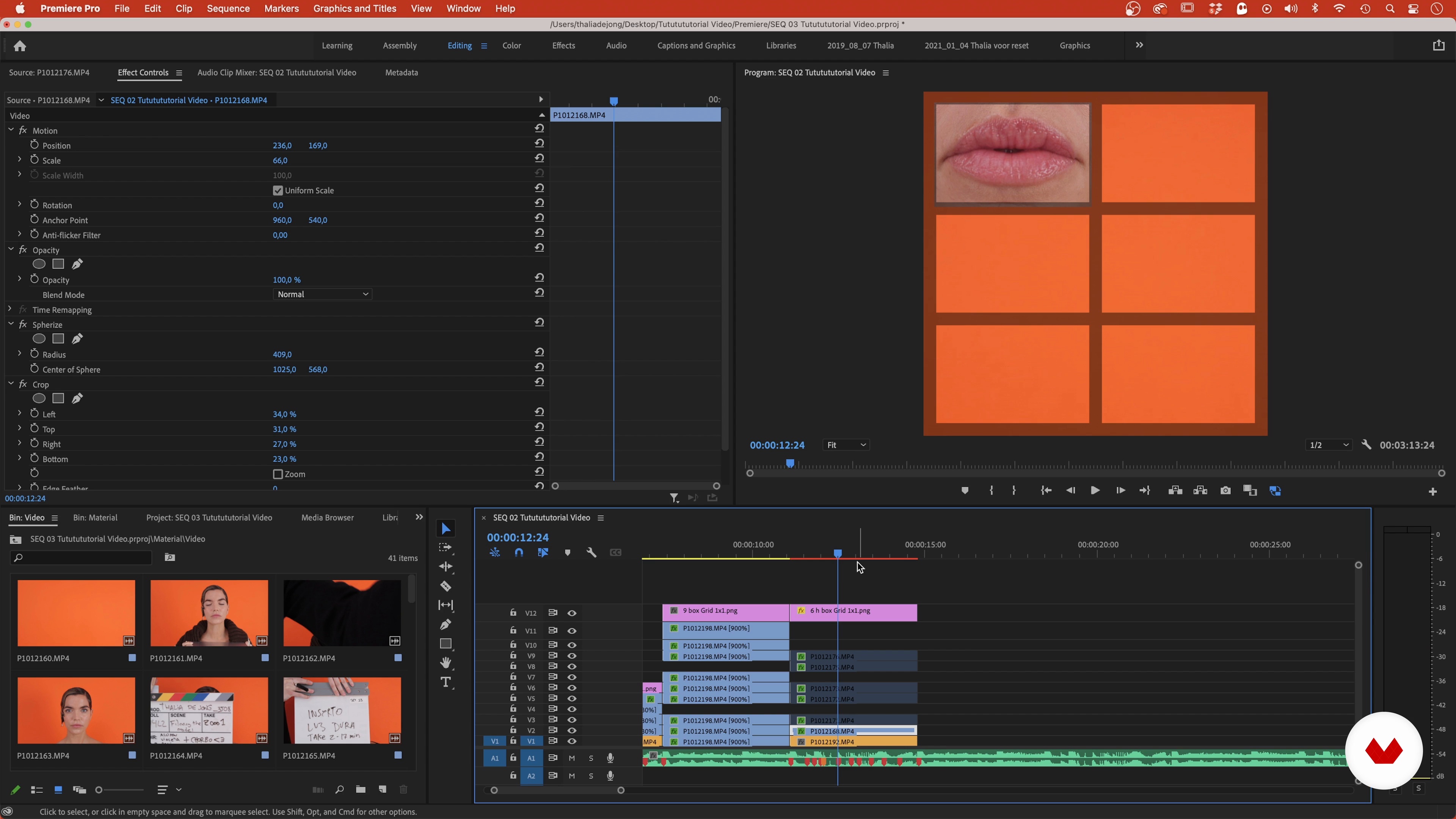Open macOS Control Center
The image size is (1456, 819).
click(x=1413, y=8)
